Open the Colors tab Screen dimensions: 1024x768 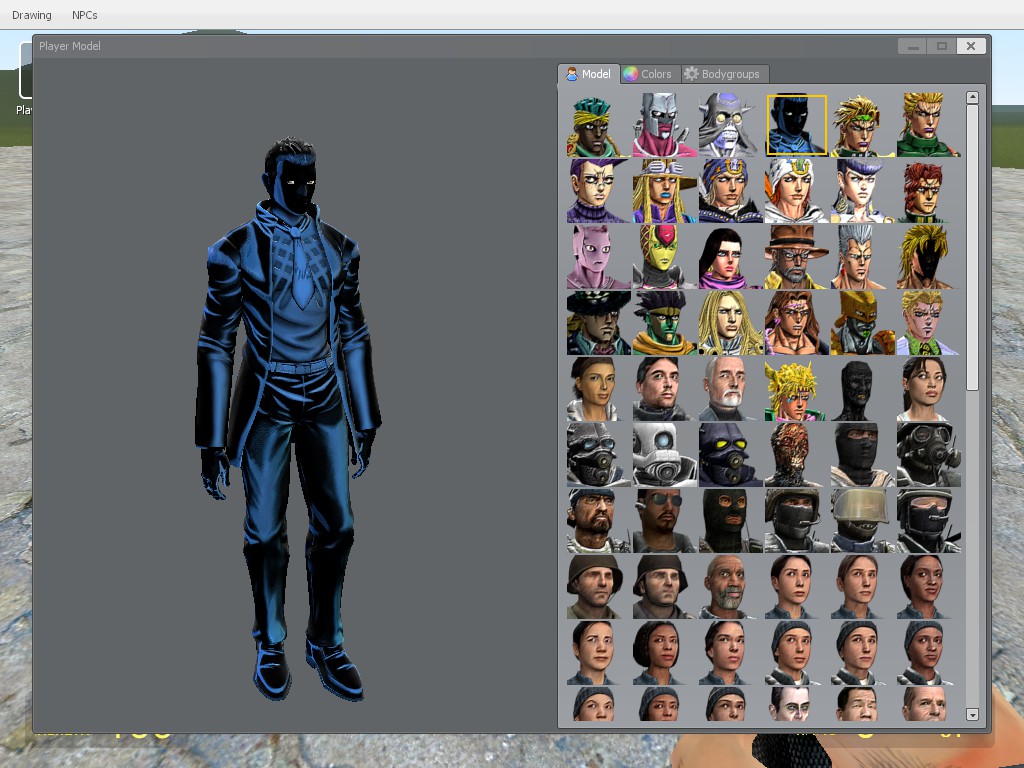tap(648, 74)
